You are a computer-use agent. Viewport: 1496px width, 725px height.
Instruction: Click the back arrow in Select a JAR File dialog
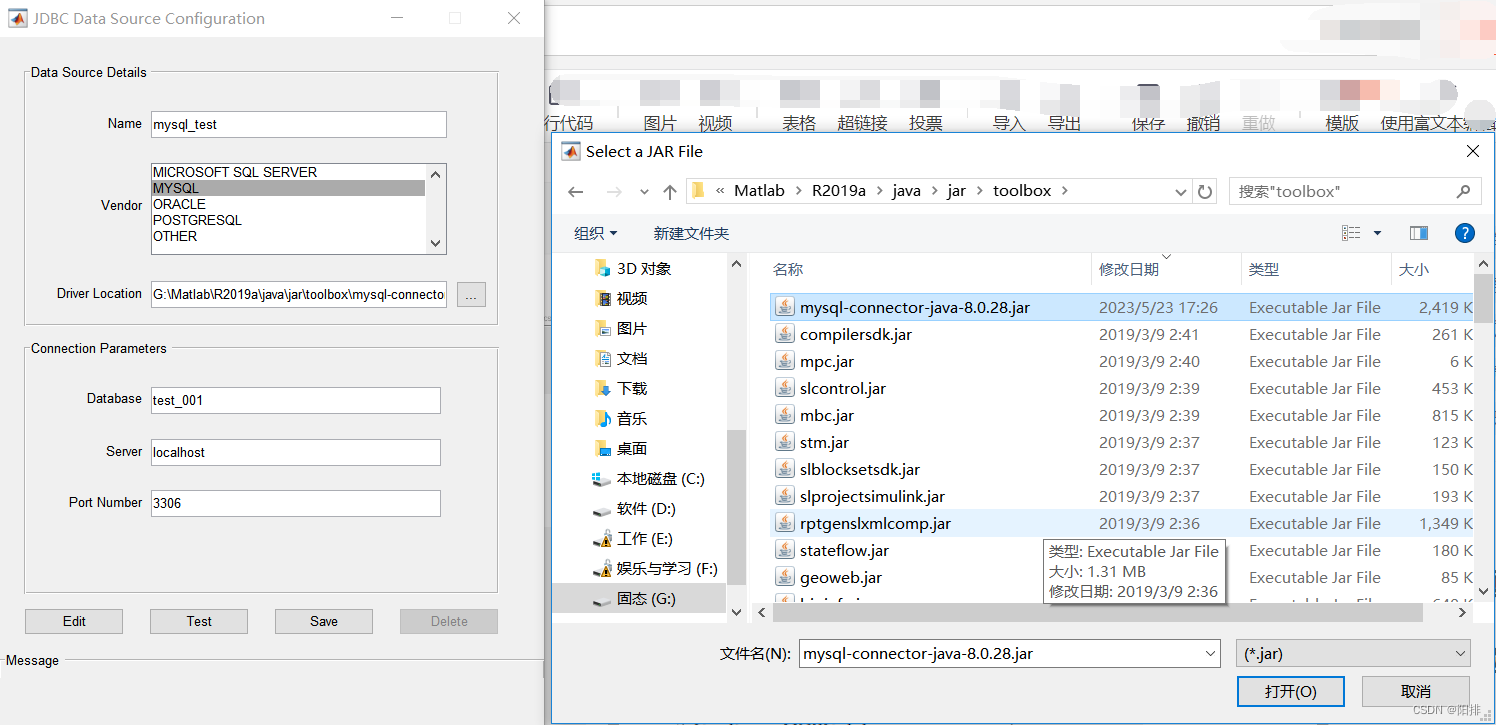pyautogui.click(x=575, y=191)
